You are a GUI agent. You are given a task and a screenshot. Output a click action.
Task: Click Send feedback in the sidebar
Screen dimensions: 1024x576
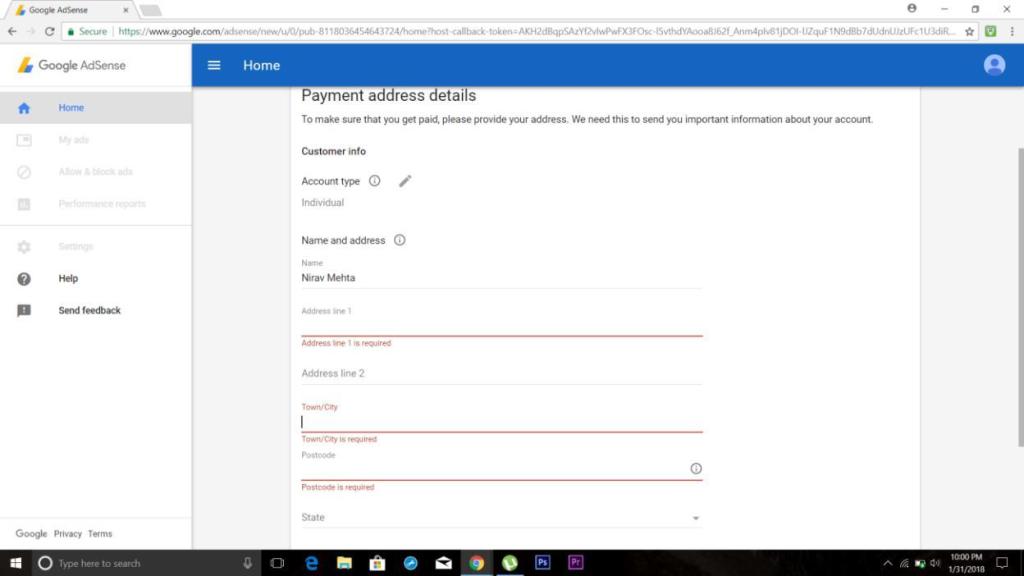click(x=89, y=311)
